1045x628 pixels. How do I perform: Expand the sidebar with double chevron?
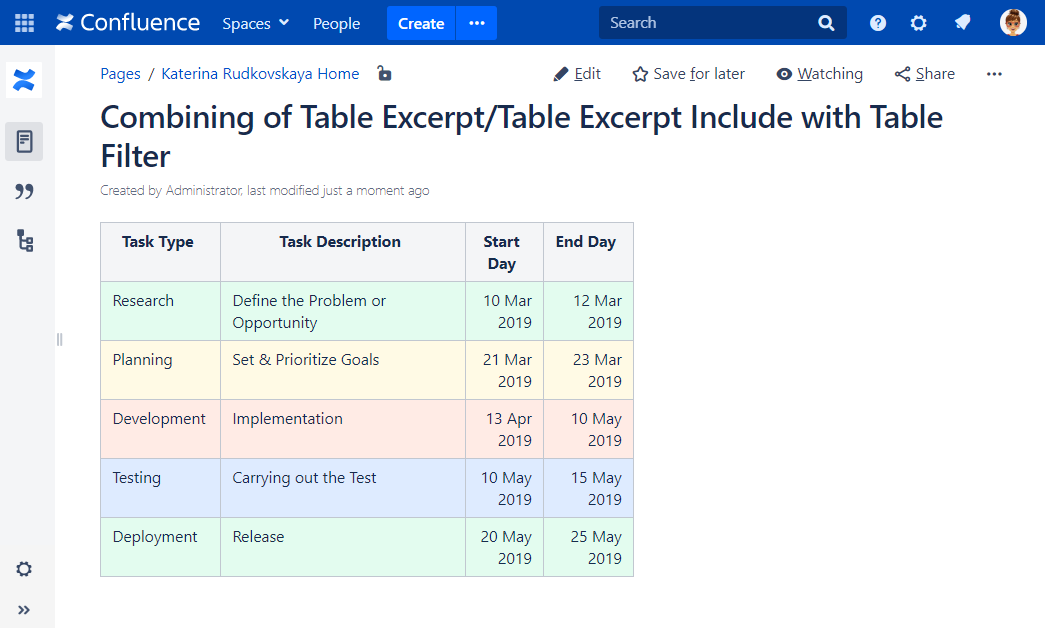coord(24,609)
